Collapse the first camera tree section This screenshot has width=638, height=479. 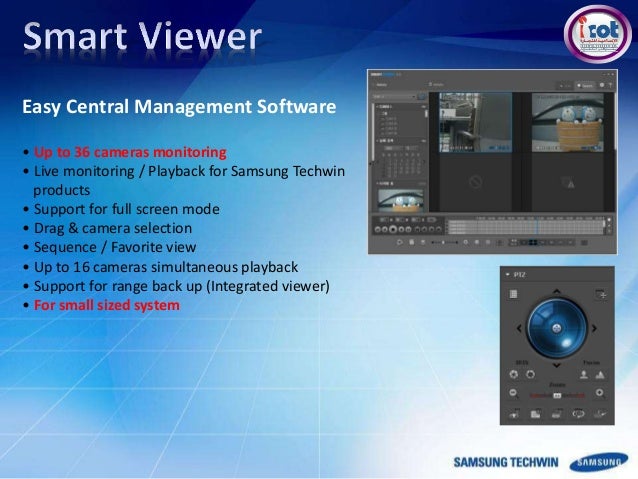tap(378, 107)
